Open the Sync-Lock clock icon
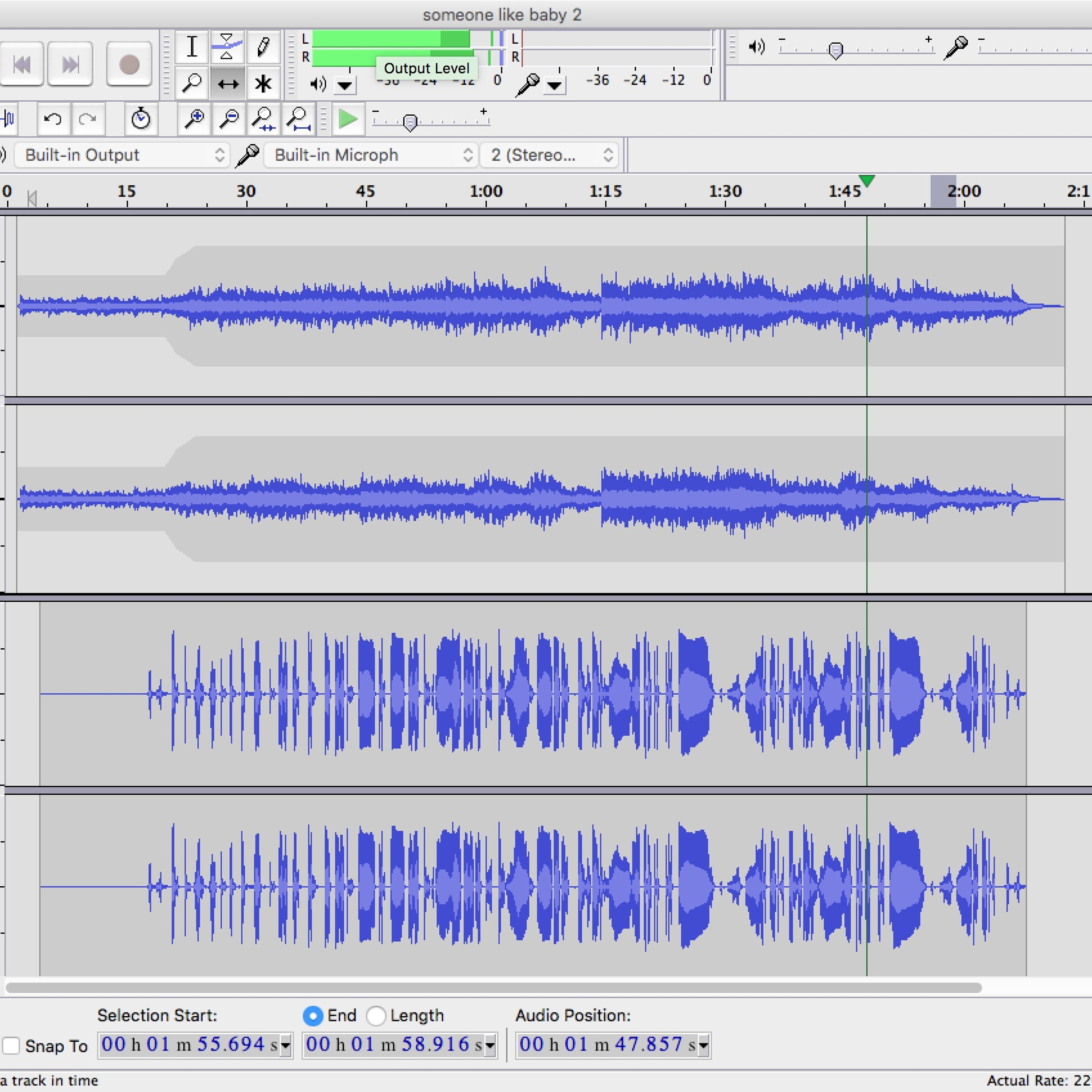Screen dimensions: 1092x1092 (141, 119)
